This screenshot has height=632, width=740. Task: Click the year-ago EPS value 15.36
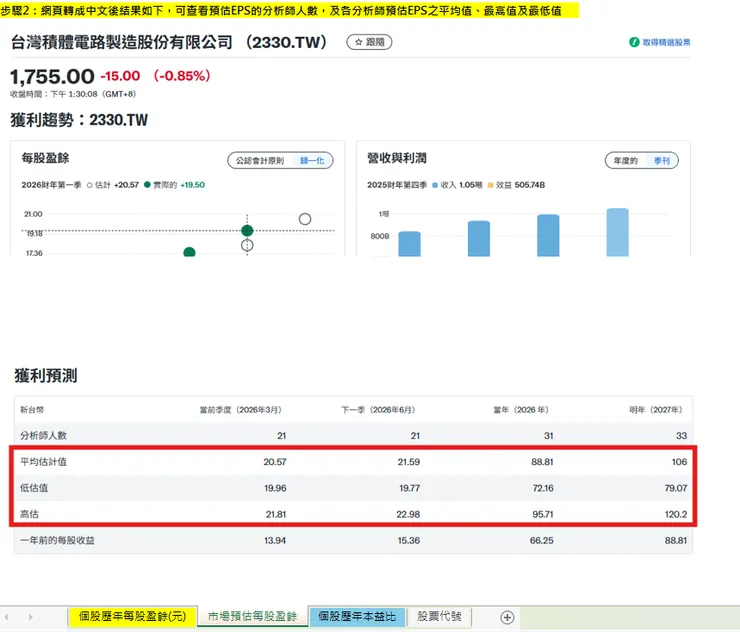tap(408, 540)
